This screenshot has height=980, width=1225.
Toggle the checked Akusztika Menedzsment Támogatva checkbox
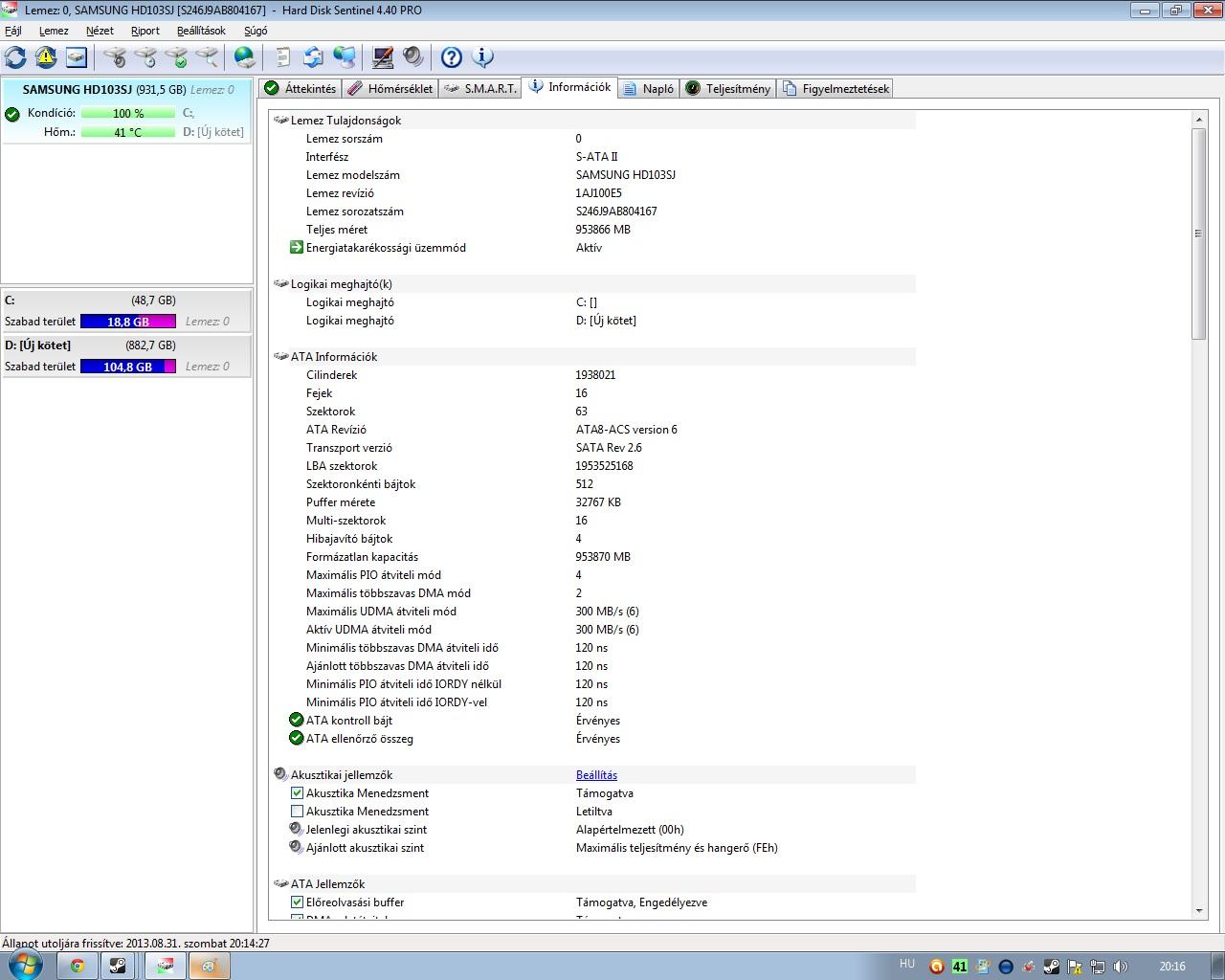[x=297, y=792]
